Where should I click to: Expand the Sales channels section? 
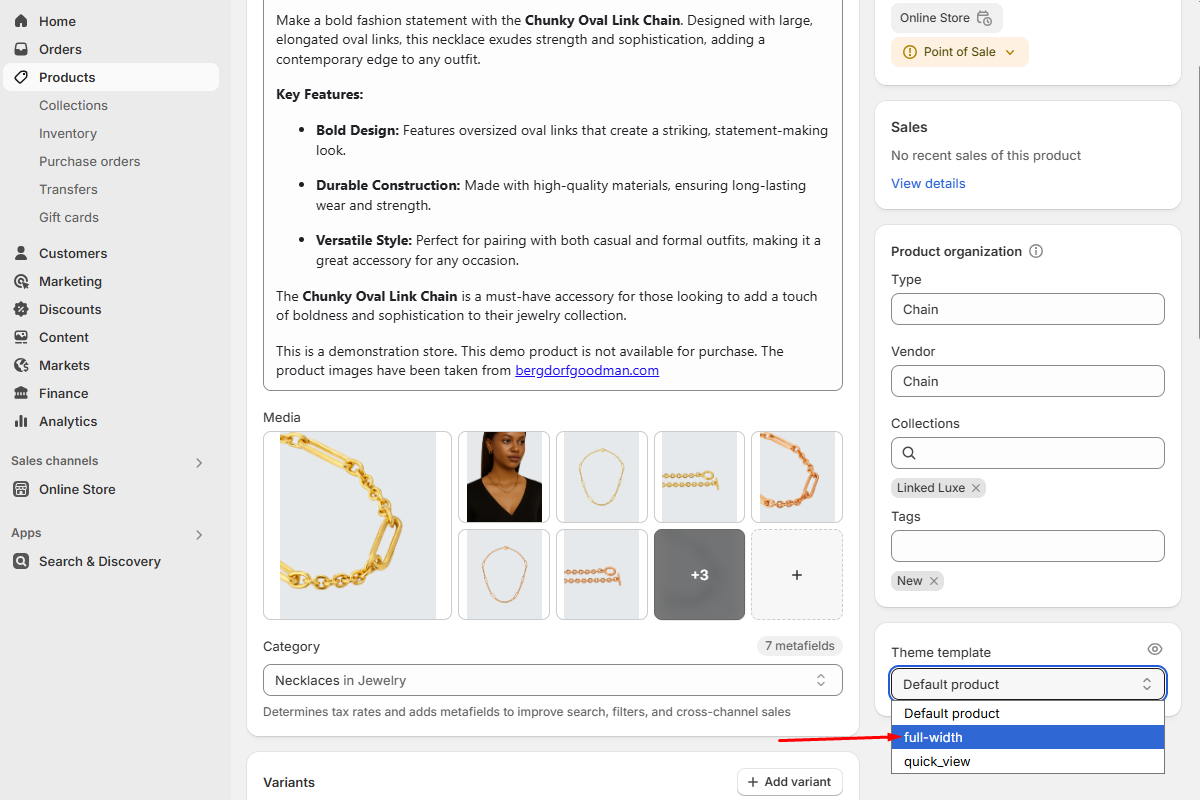point(199,462)
